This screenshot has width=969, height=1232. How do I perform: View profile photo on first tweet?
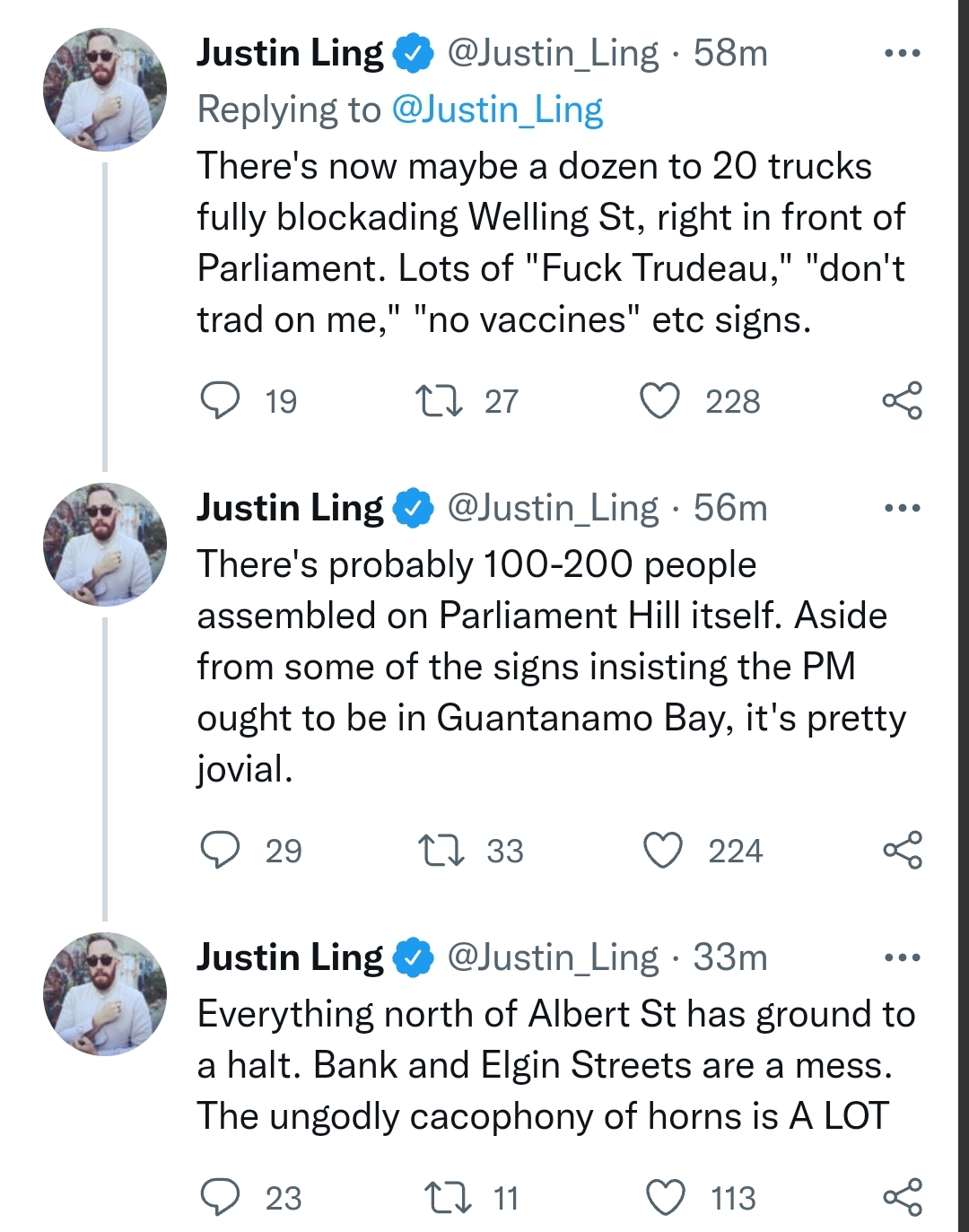click(x=105, y=90)
